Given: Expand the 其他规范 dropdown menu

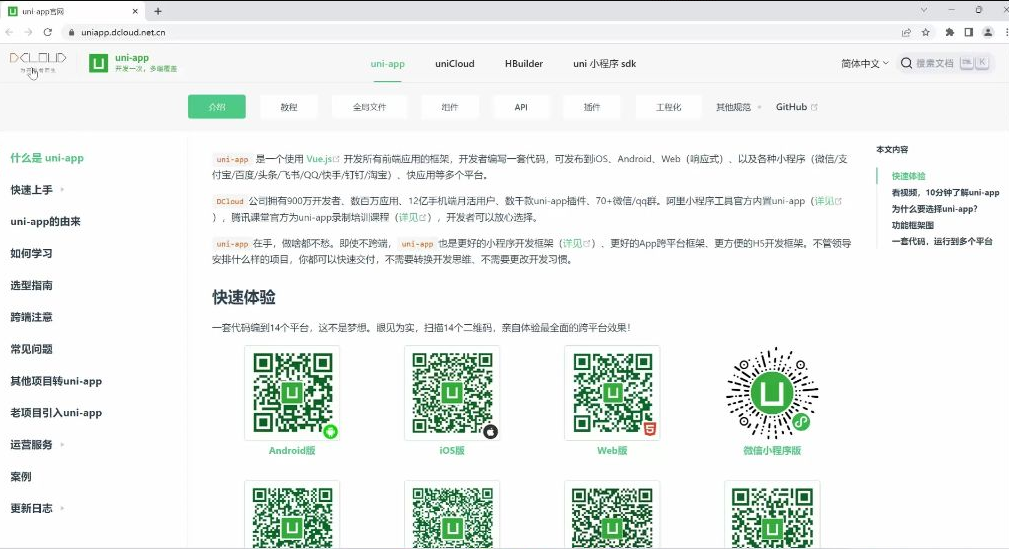Looking at the screenshot, I should point(739,107).
